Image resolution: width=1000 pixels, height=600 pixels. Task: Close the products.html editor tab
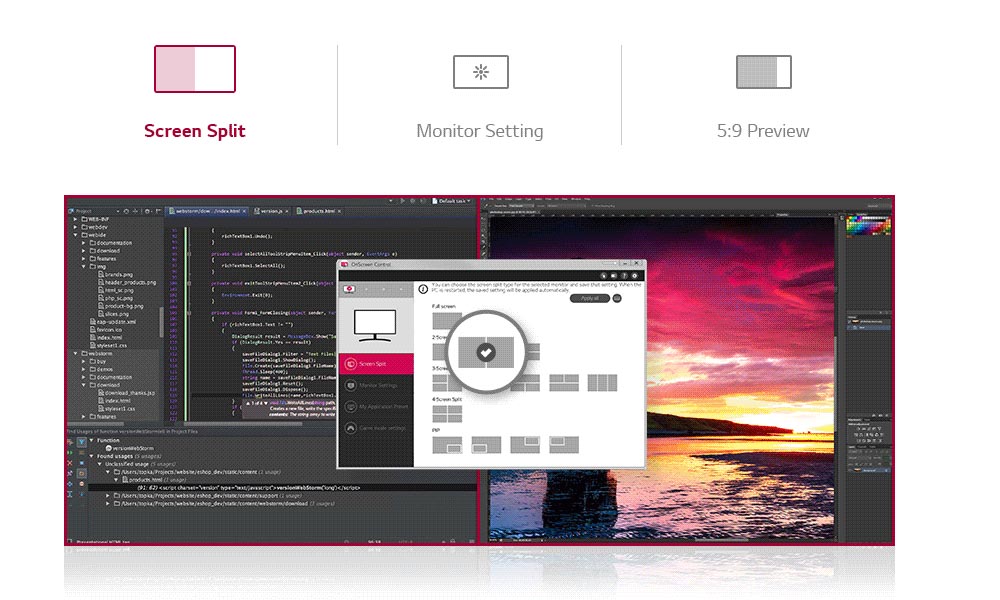(x=339, y=211)
